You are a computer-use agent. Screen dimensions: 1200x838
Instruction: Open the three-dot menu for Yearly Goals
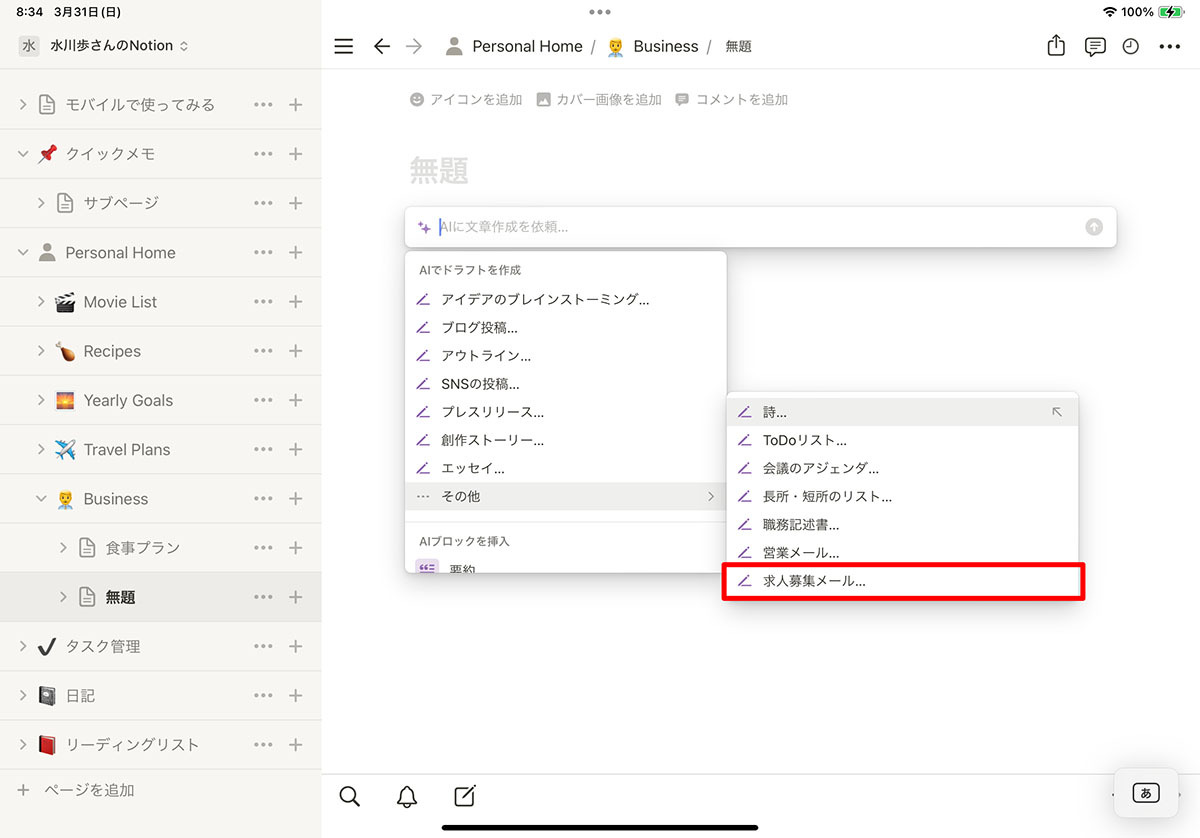(x=263, y=400)
